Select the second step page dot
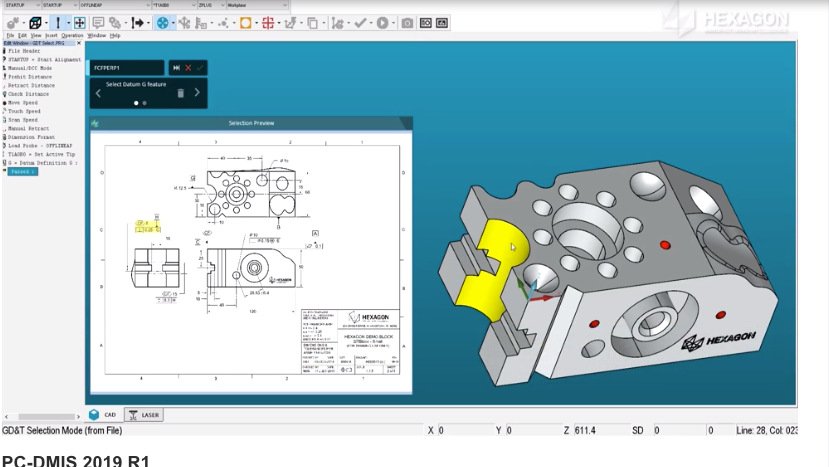This screenshot has width=829, height=467. [x=144, y=103]
